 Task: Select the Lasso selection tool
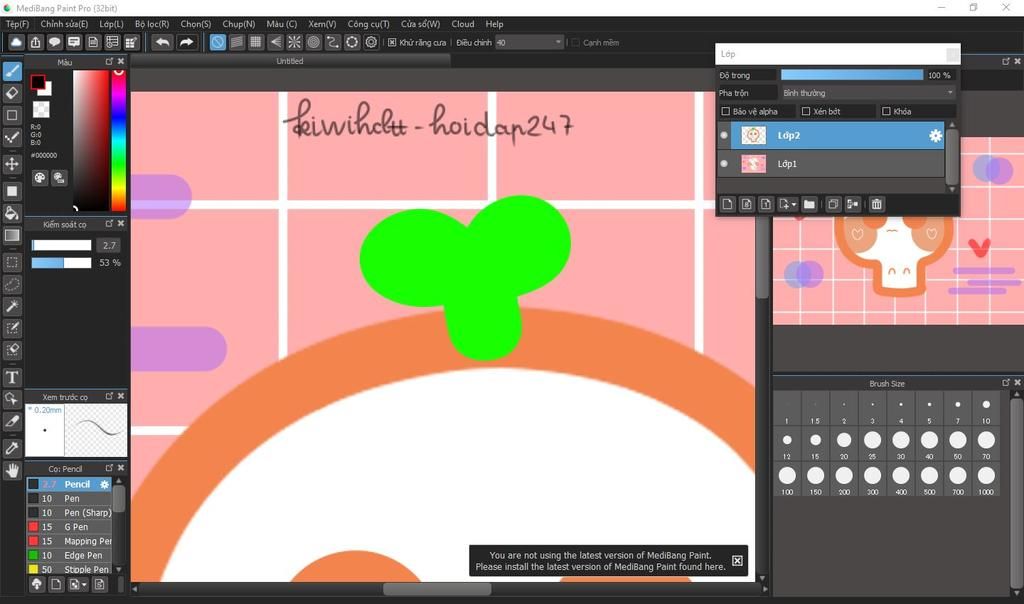pyautogui.click(x=12, y=285)
